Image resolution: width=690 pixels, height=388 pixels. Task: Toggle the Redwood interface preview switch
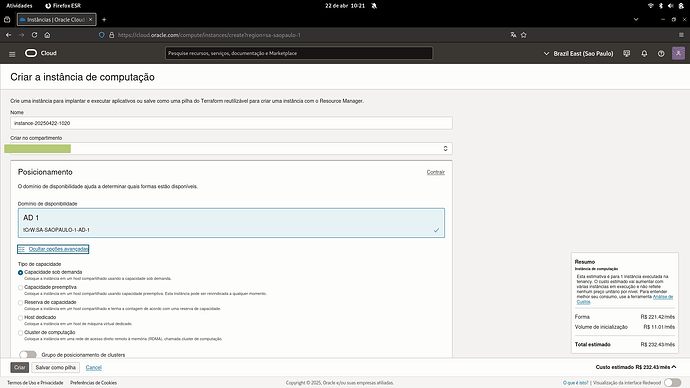click(x=672, y=382)
